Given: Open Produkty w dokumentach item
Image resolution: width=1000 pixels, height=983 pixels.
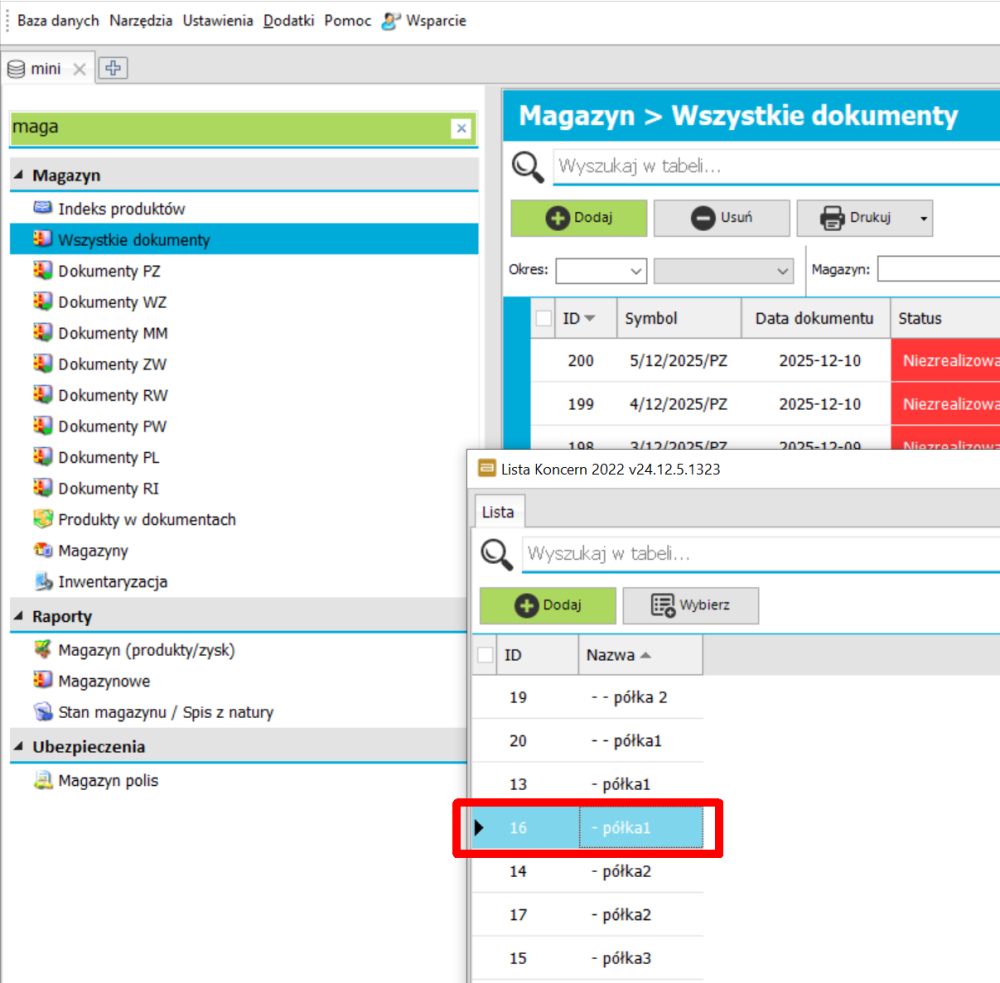Looking at the screenshot, I should pos(146,520).
